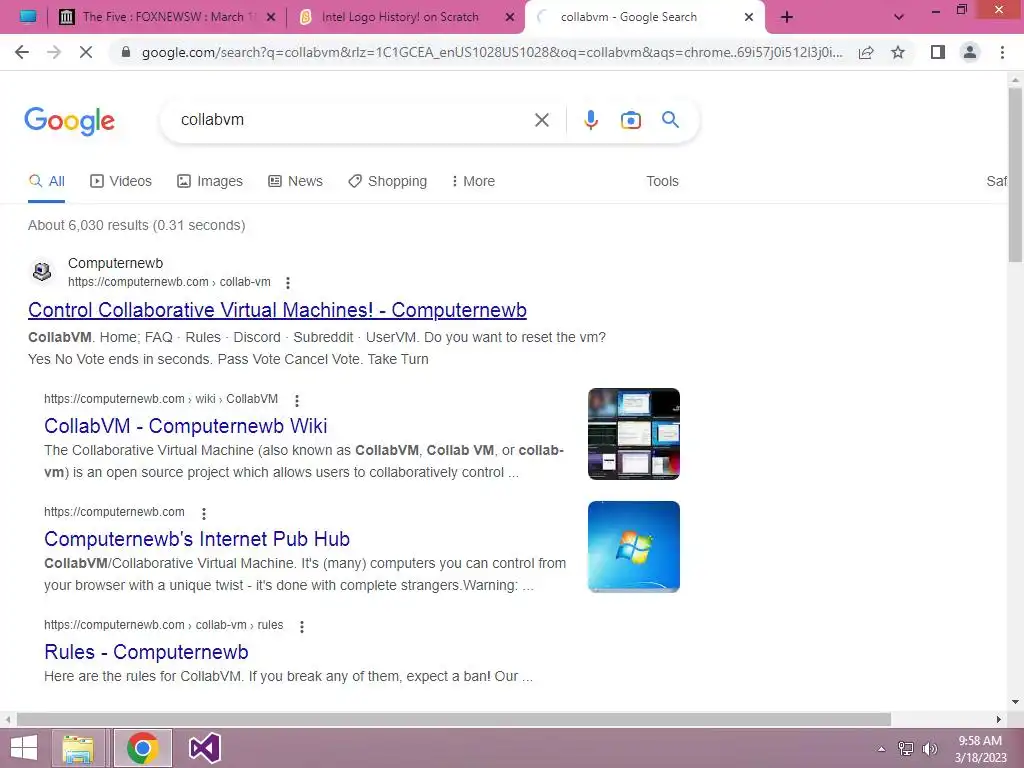Bookmark this page with the star
Image resolution: width=1024 pixels, height=768 pixels.
point(898,52)
